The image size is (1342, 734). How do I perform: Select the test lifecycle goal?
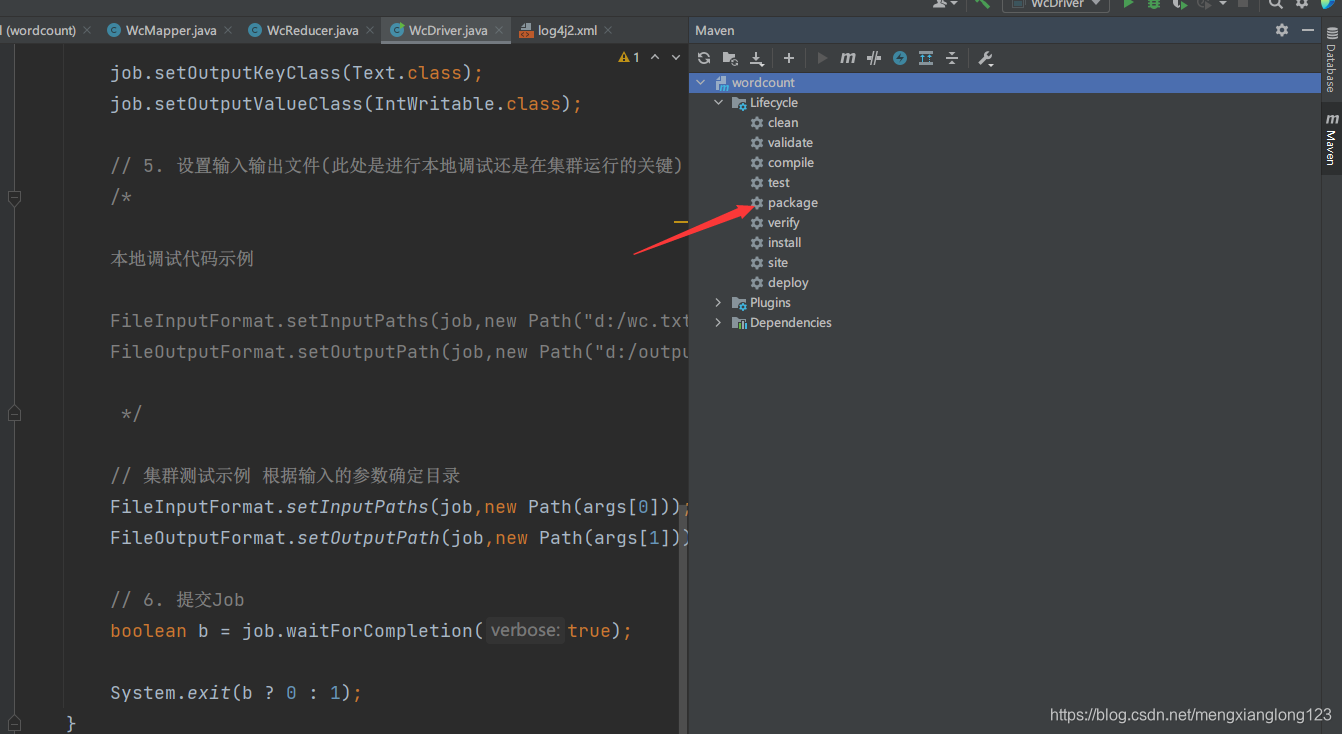tap(778, 183)
